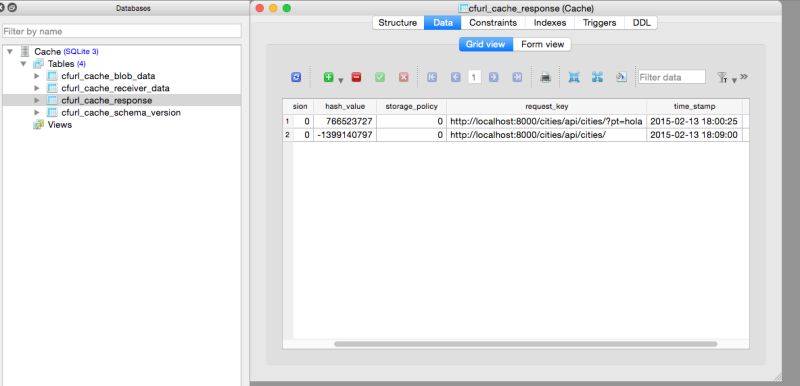Select row 2 header
800x386 pixels.
(288, 135)
